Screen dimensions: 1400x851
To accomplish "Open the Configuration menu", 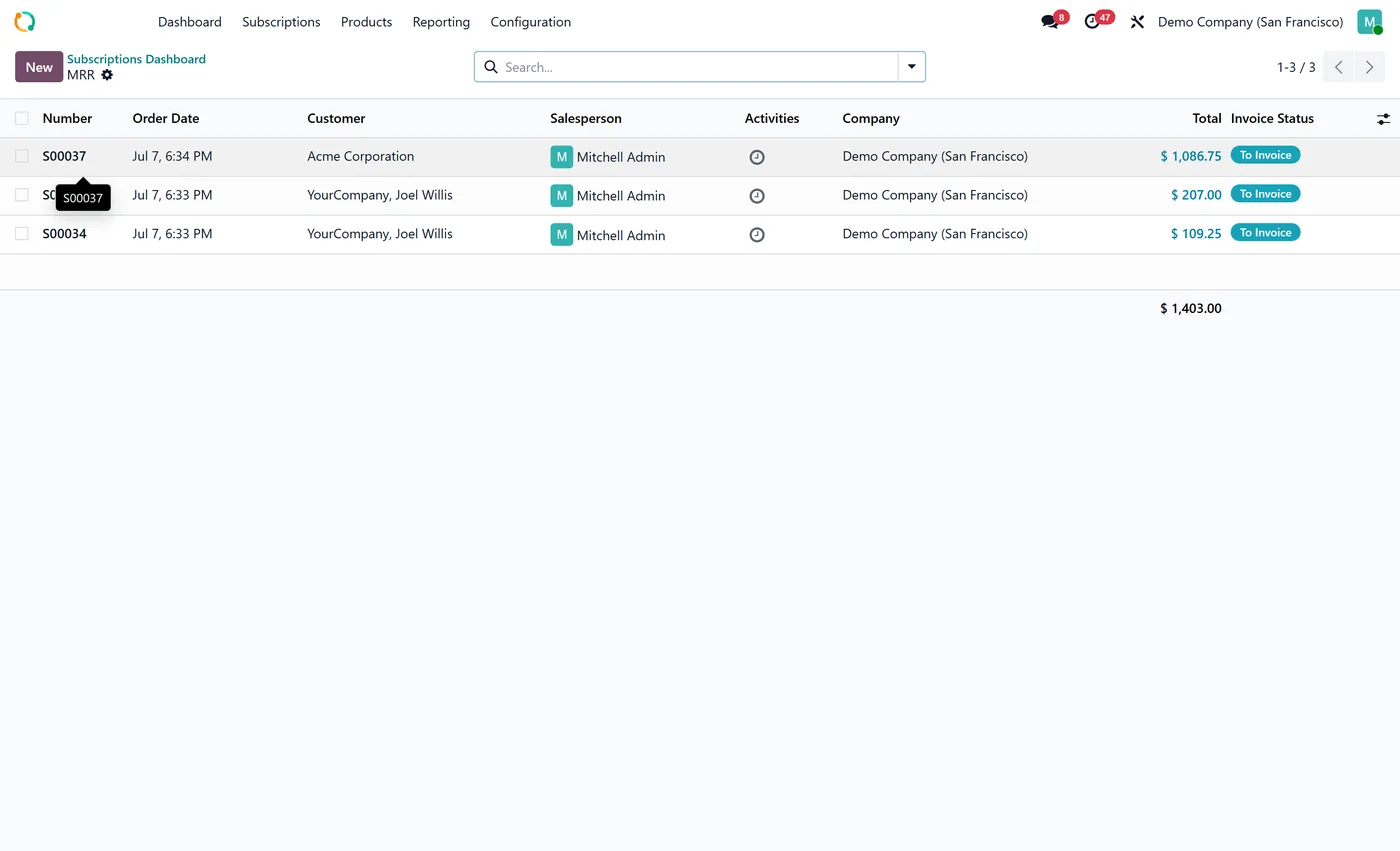I will (x=531, y=22).
